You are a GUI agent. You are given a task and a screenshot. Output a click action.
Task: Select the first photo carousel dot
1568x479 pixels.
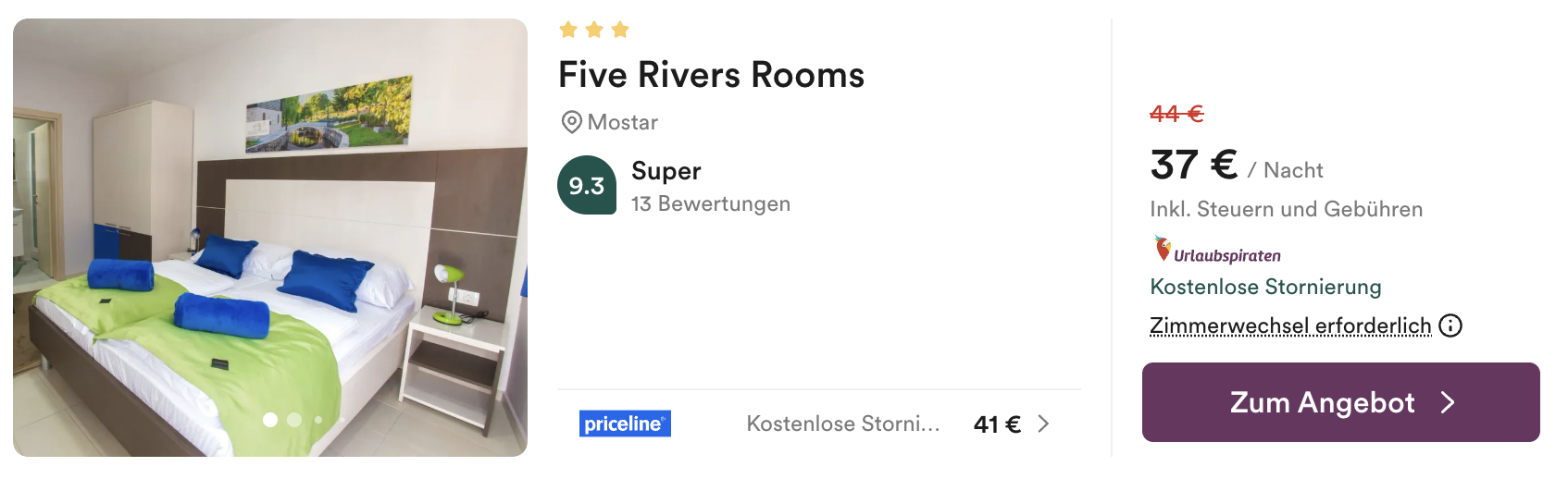[270, 420]
